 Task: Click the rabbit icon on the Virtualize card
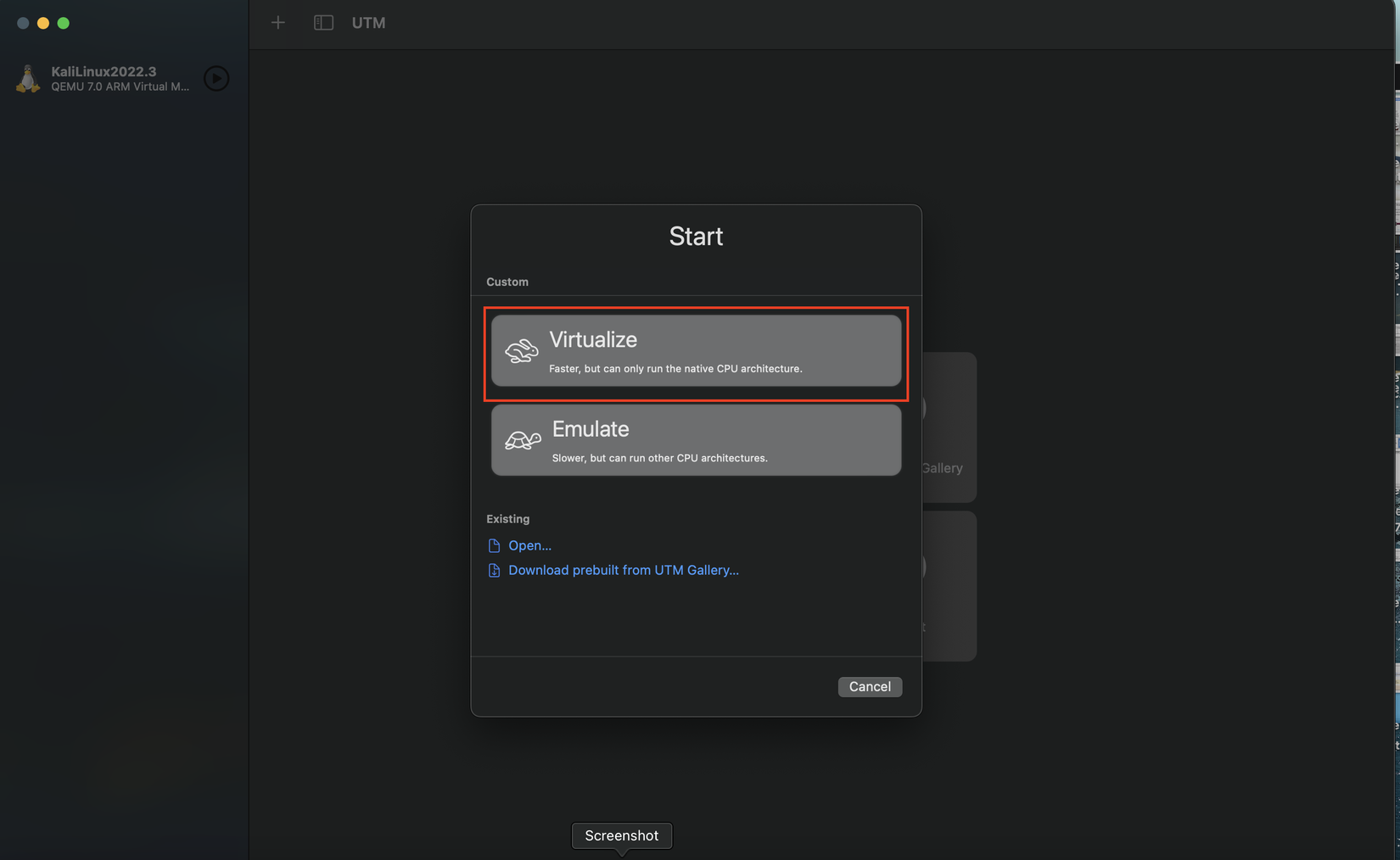pos(521,350)
